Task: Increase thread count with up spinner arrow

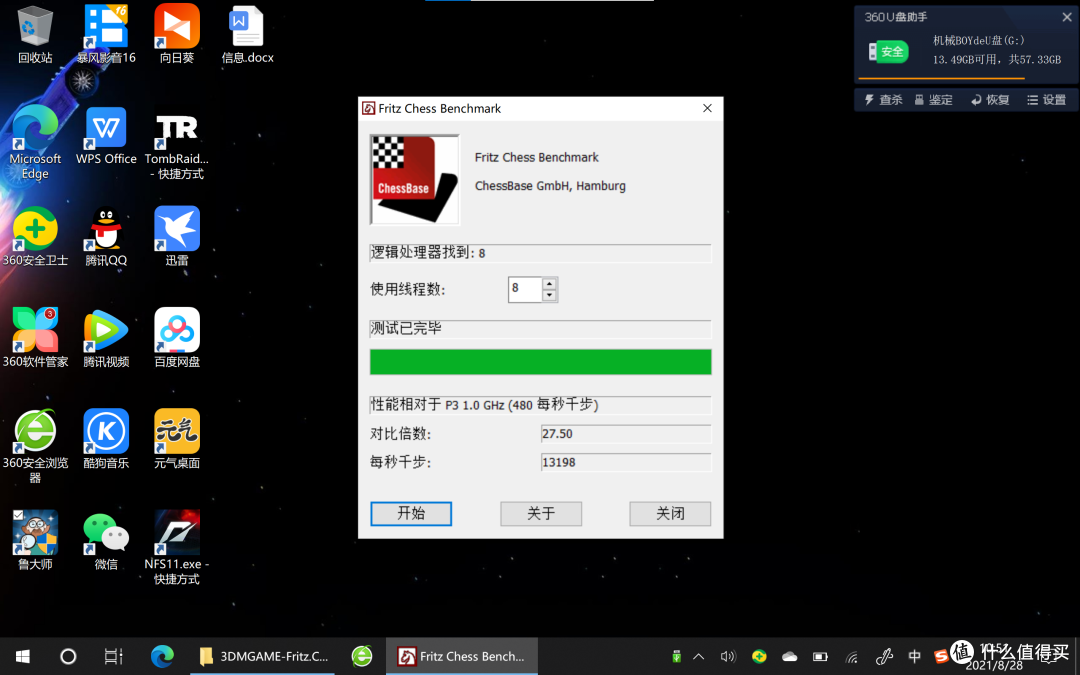Action: click(549, 283)
